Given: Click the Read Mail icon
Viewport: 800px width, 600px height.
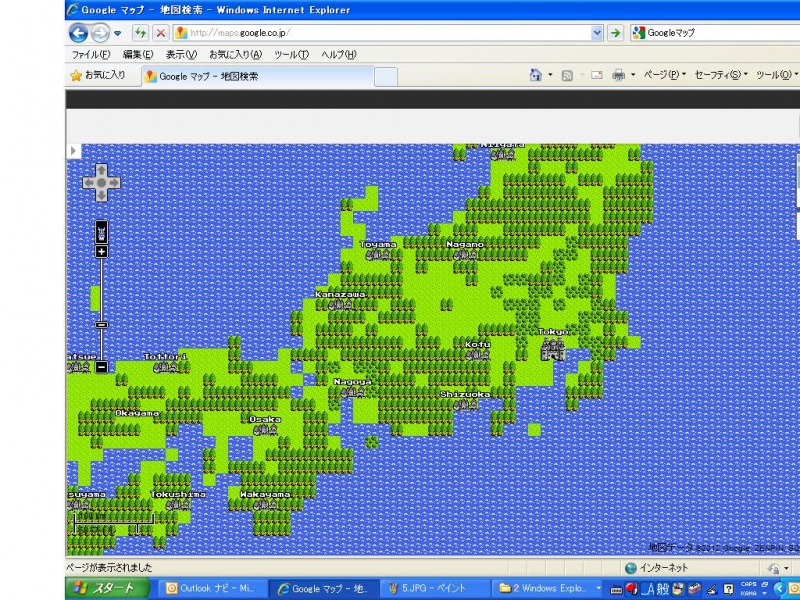Looking at the screenshot, I should tap(596, 76).
